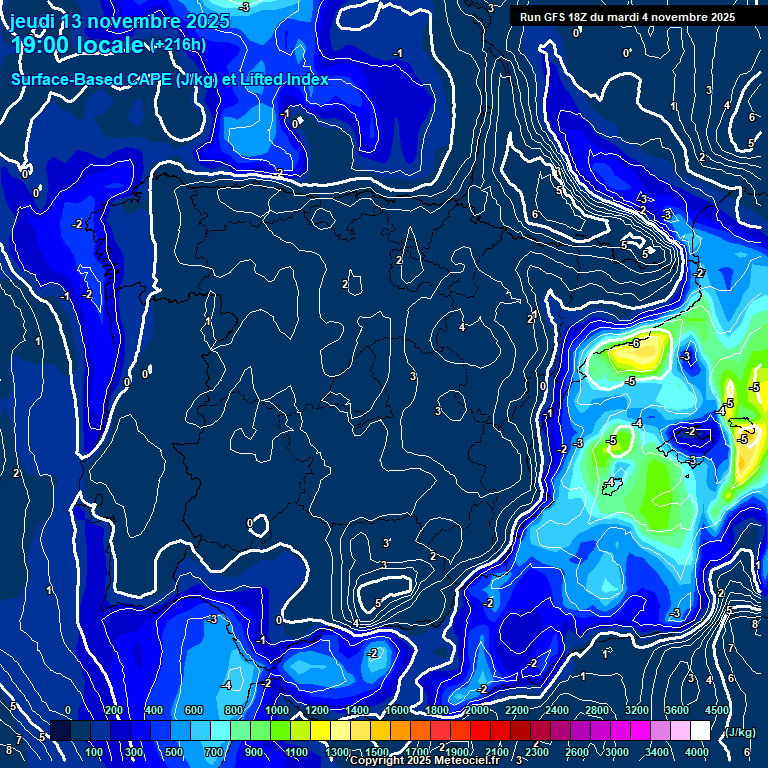Click the white swatch ending the legend
Image resolution: width=768 pixels, height=768 pixels.
(700, 730)
